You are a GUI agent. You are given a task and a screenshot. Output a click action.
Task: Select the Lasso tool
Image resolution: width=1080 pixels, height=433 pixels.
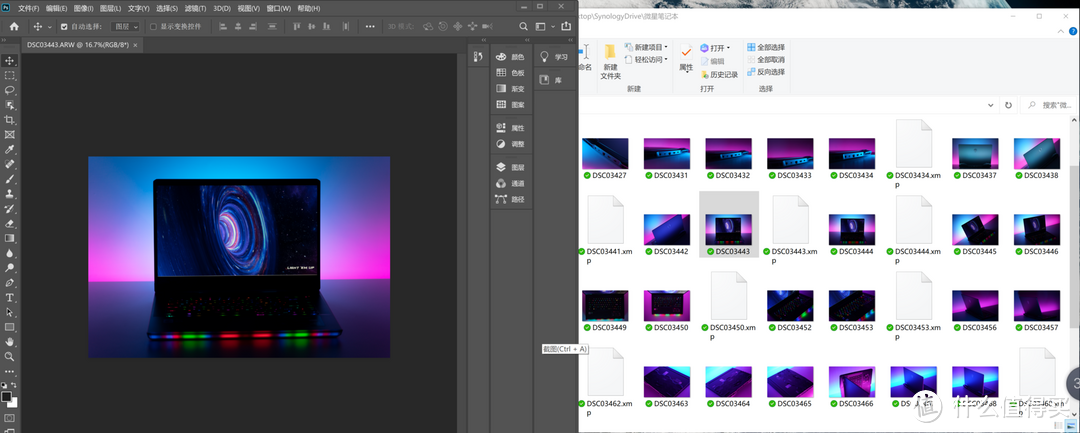(x=10, y=90)
